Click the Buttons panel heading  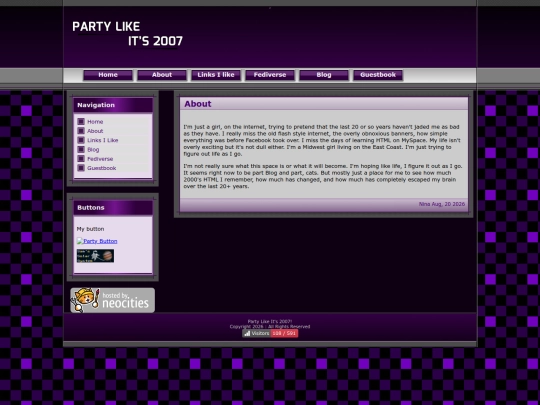point(91,208)
